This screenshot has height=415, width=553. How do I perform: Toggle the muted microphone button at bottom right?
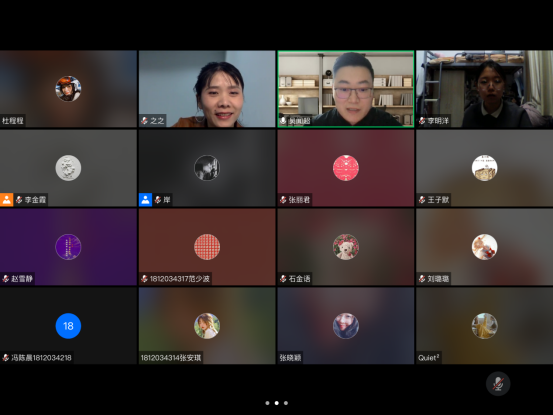(x=498, y=384)
